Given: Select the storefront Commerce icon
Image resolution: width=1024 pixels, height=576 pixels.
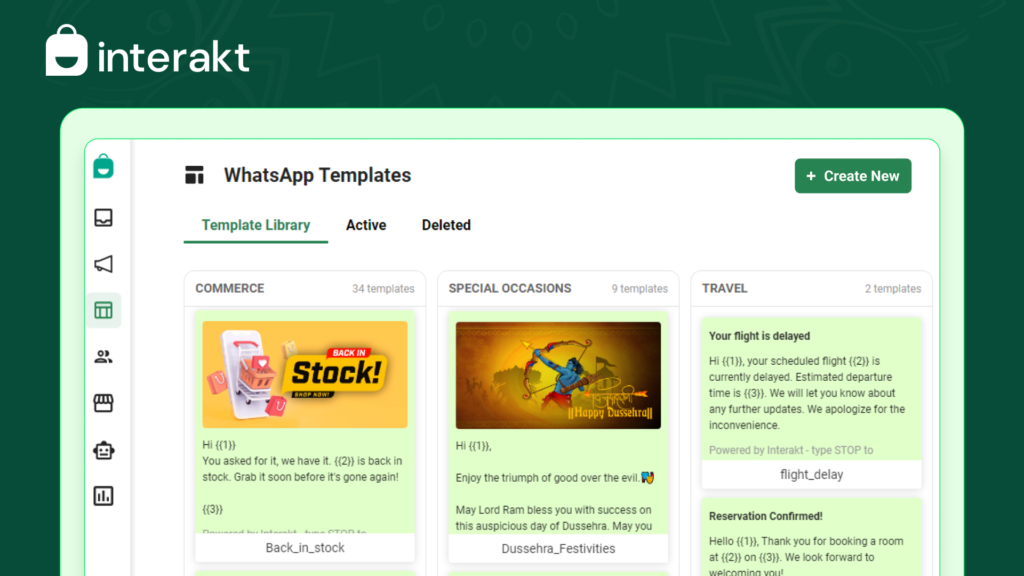Looking at the screenshot, I should (x=103, y=402).
